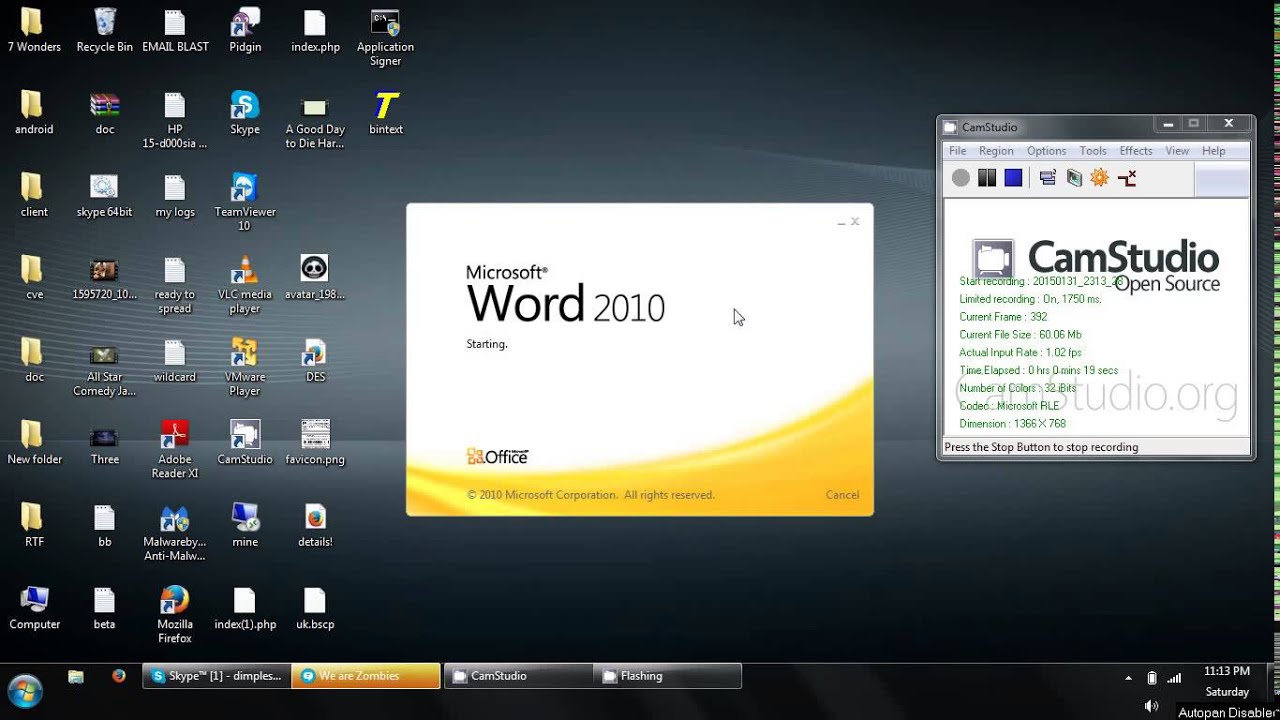1280x720 pixels.
Task: Select the Application Signer icon
Action: pyautogui.click(x=385, y=38)
